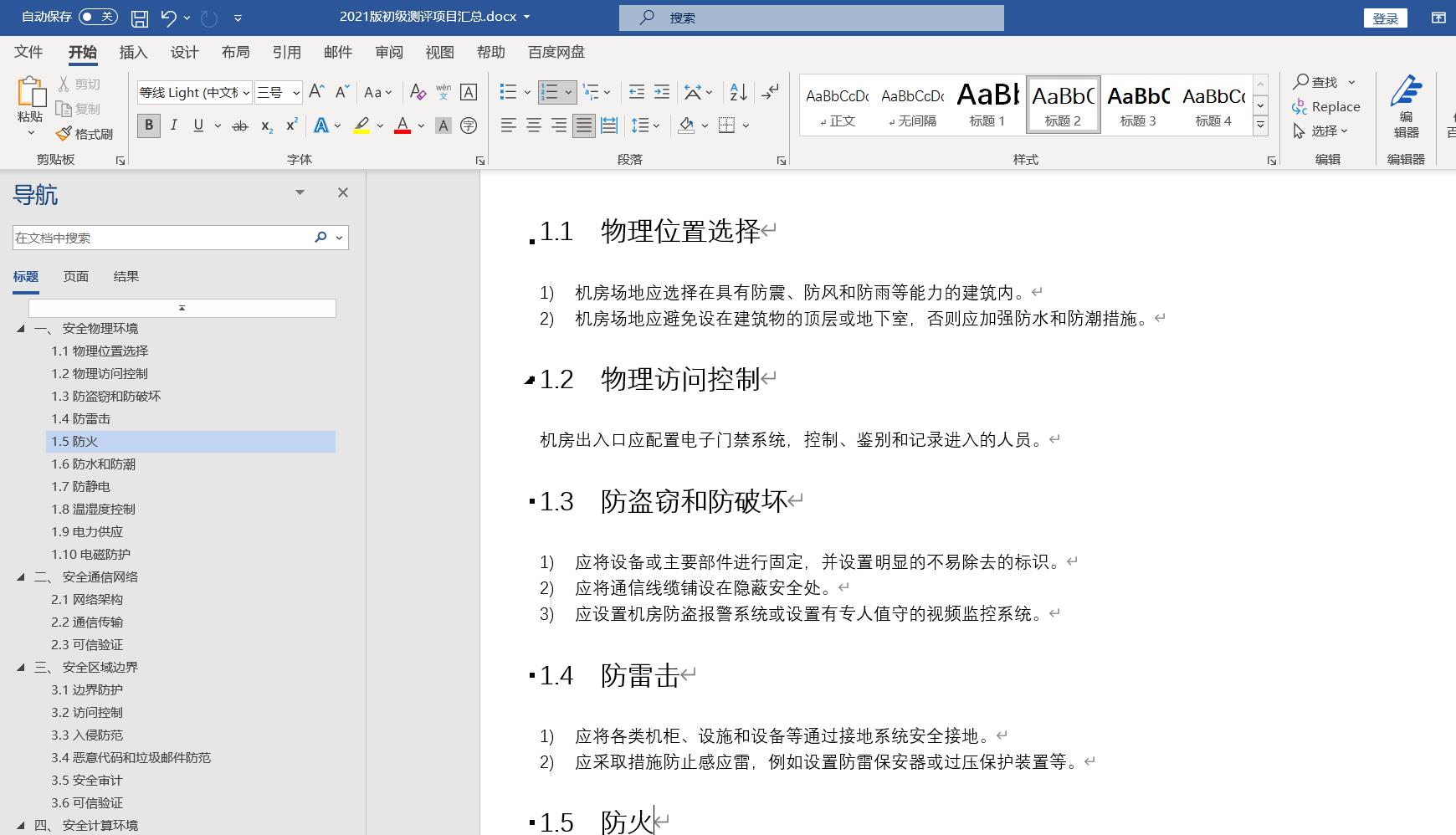Click the enclosed character icon
The image size is (1456, 835).
[469, 126]
